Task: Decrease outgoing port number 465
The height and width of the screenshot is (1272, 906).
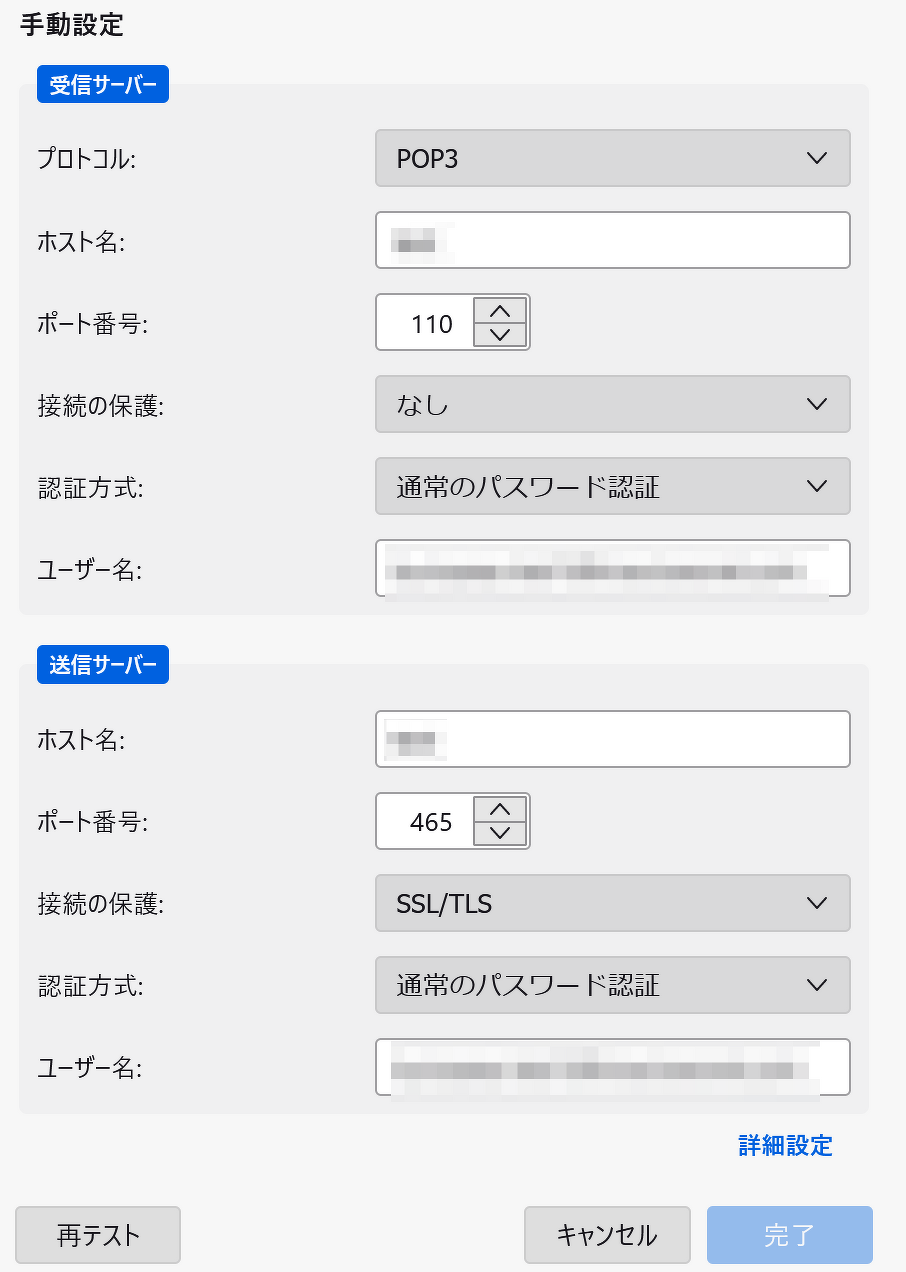Action: pos(501,834)
